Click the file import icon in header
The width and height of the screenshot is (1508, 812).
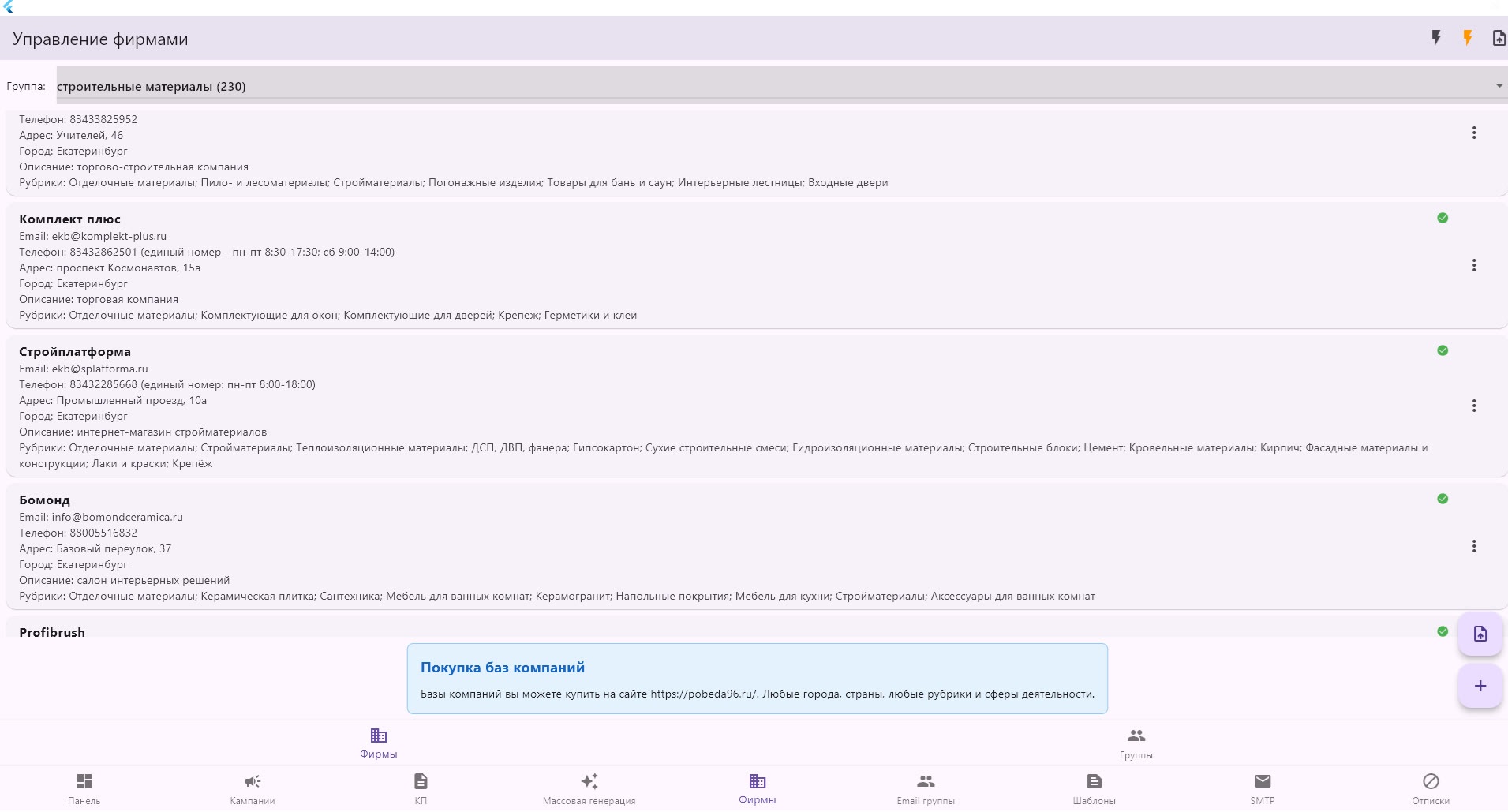(x=1499, y=38)
